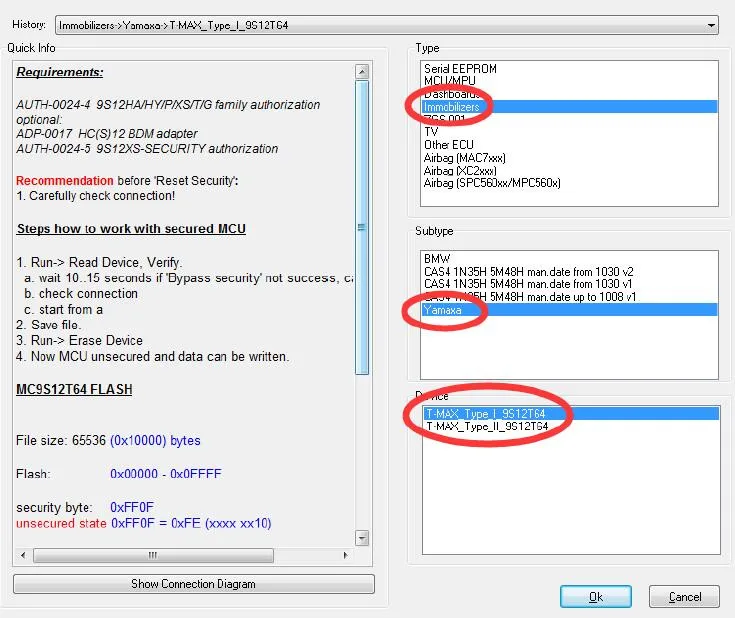This screenshot has height=618, width=735.
Task: Click horizontal scroll right arrow
Action: tap(346, 555)
